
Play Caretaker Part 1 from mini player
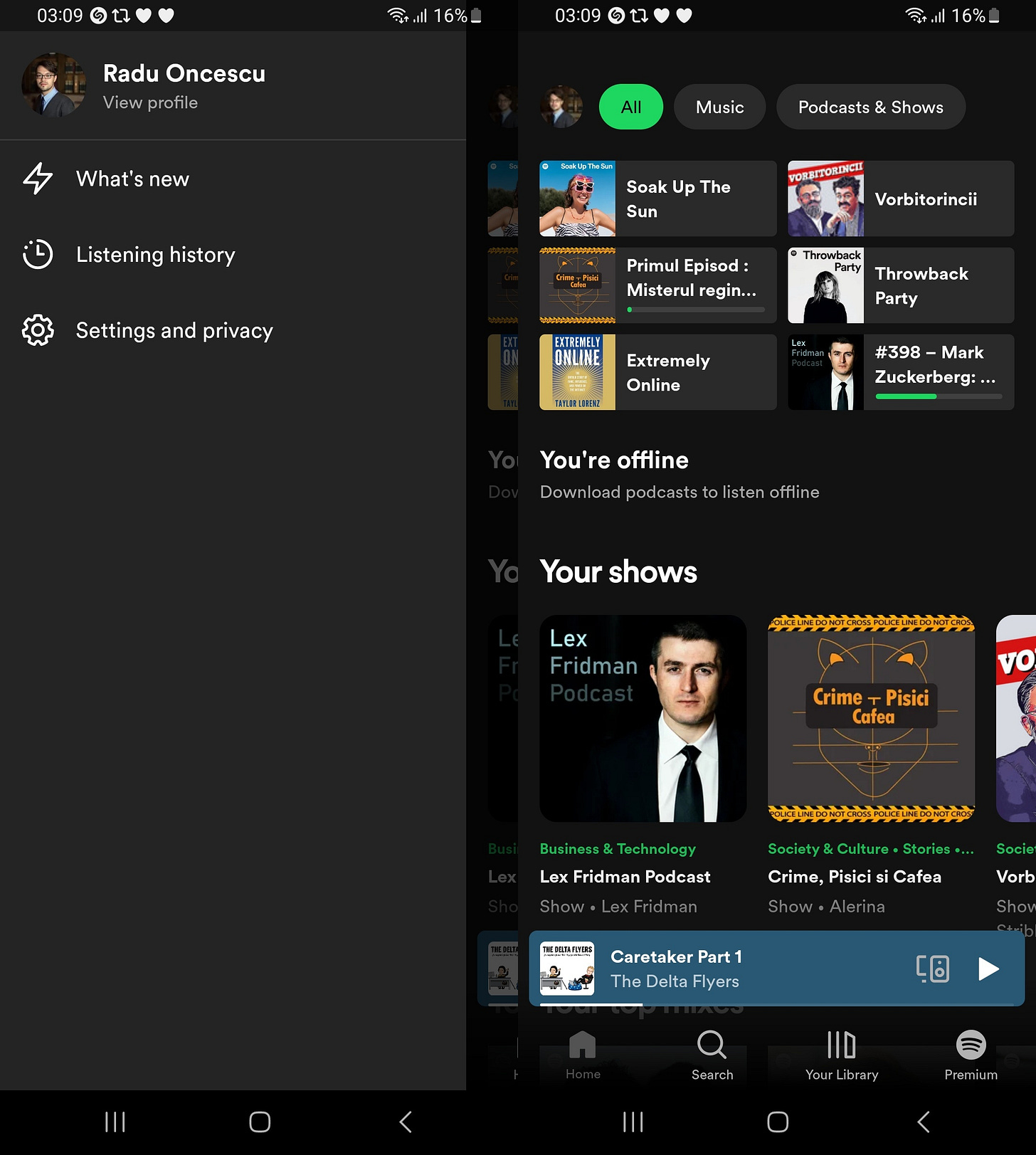(x=988, y=969)
